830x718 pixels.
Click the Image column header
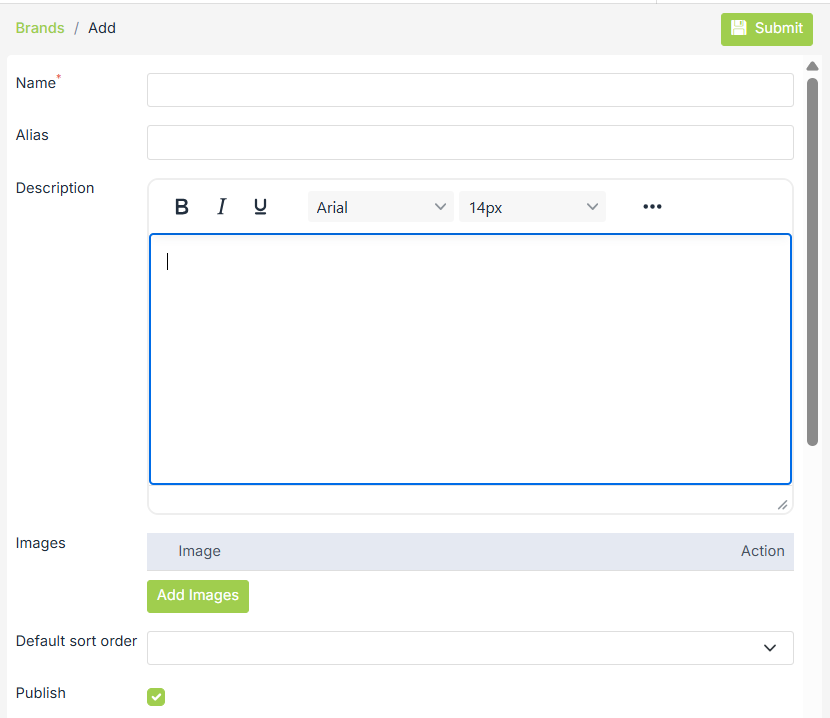click(x=199, y=551)
